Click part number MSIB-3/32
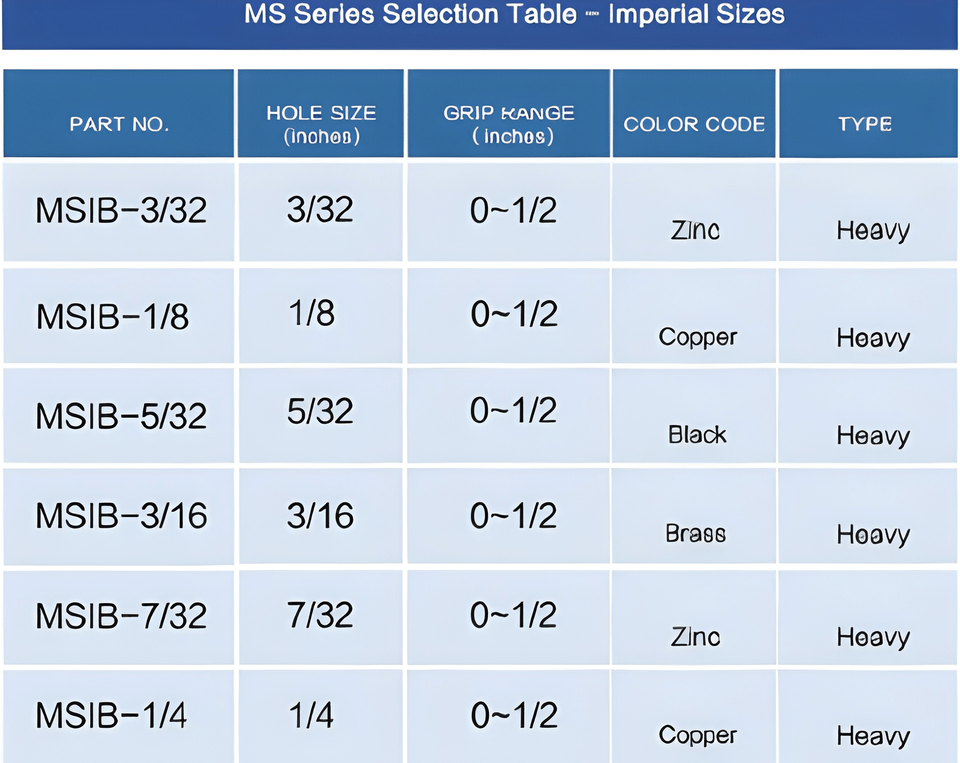960x763 pixels. tap(121, 211)
